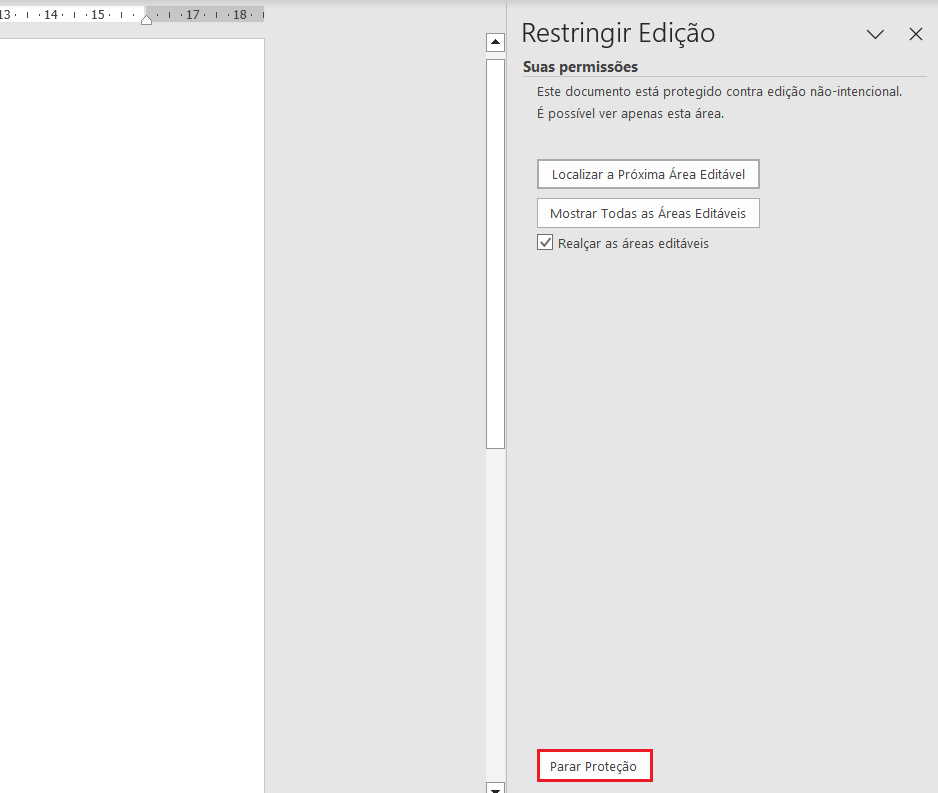Click the protected document notice text
938x793 pixels.
[719, 91]
